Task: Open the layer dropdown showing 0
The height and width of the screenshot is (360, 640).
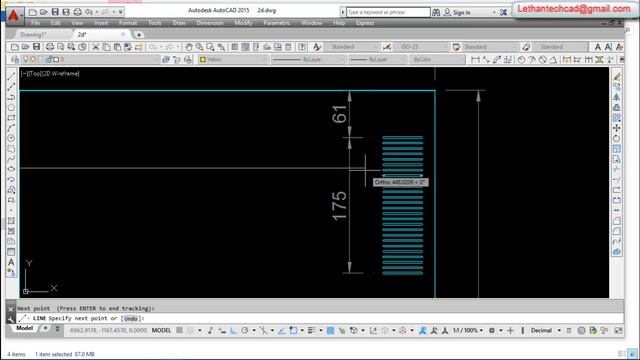Action: coord(90,60)
